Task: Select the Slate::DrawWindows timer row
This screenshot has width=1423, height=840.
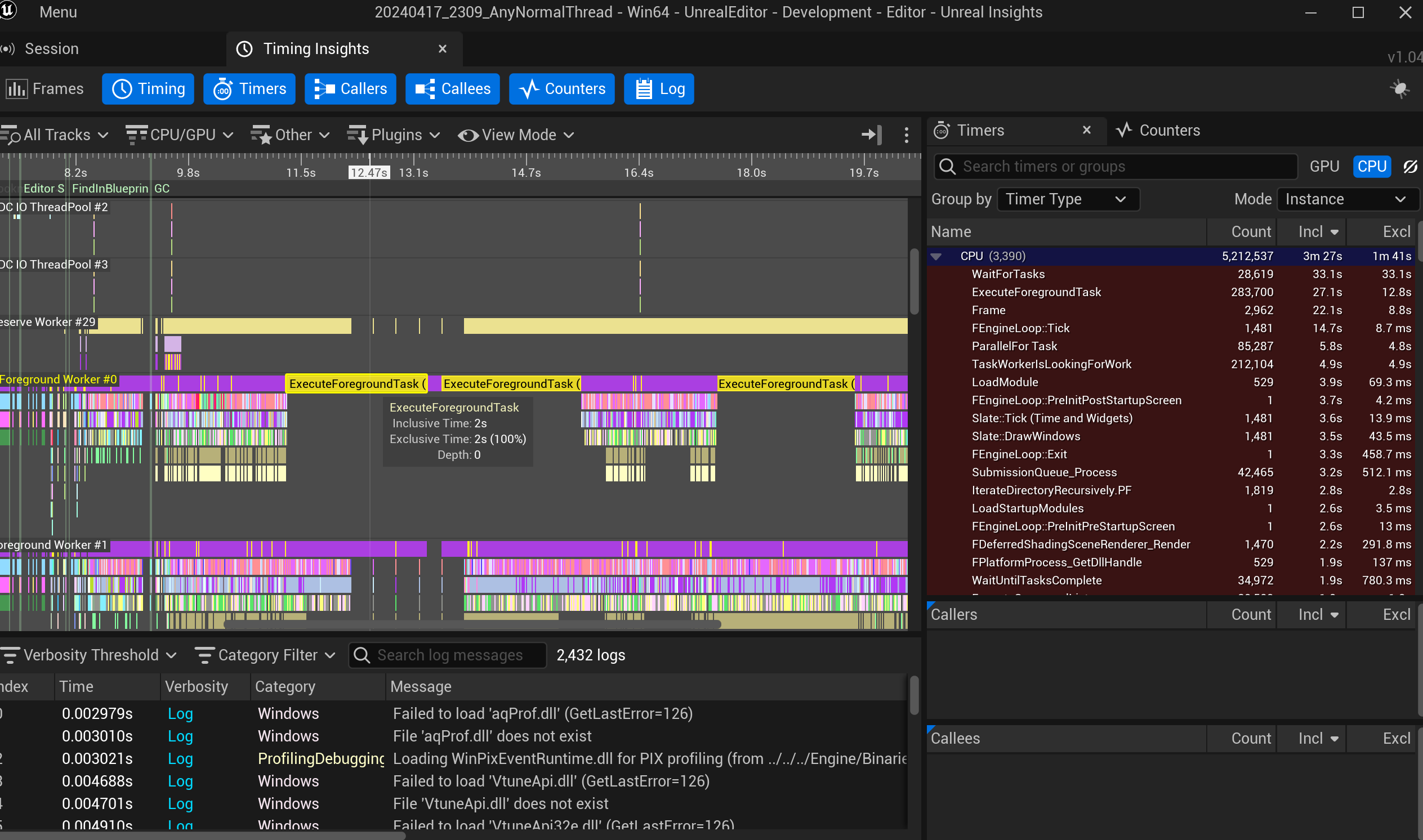Action: click(1171, 436)
